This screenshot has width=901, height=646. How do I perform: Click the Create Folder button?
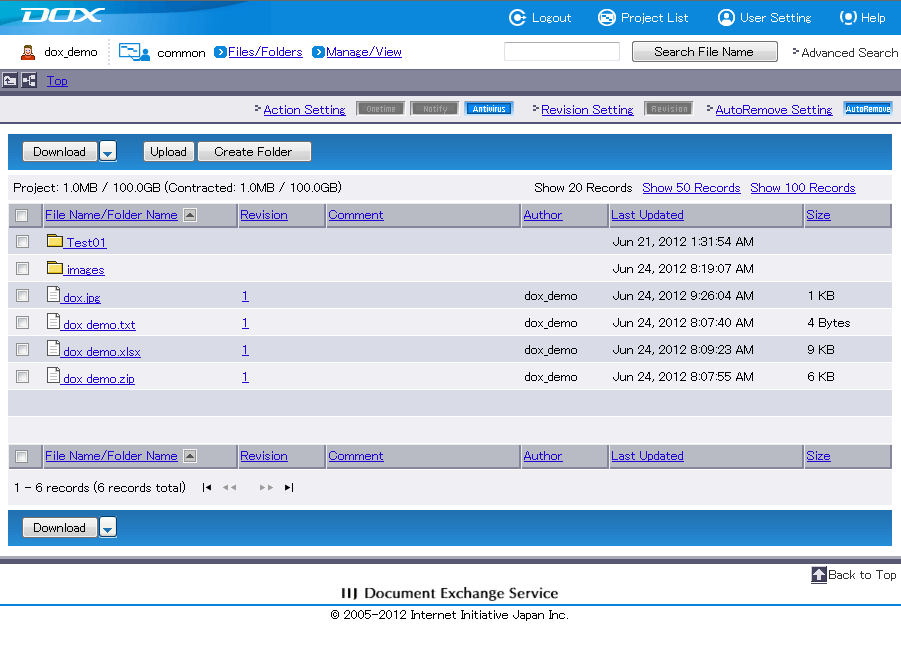coord(253,152)
